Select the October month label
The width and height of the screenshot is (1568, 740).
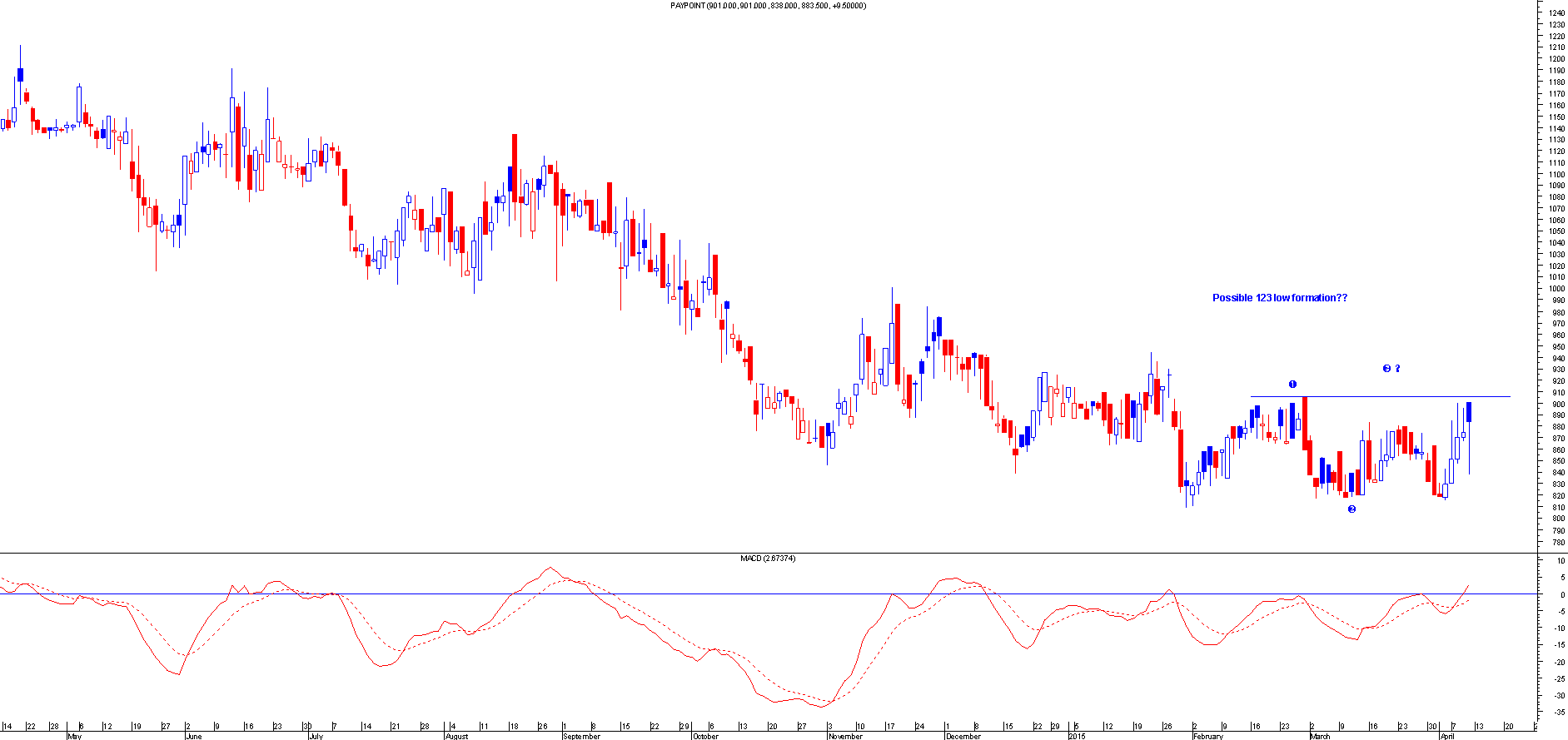(705, 736)
